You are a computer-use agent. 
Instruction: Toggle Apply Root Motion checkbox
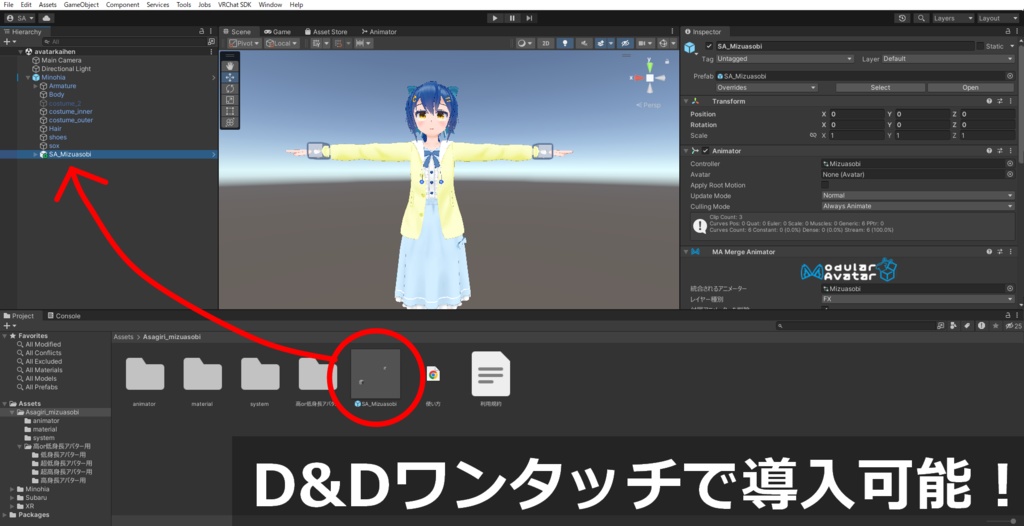tap(825, 185)
